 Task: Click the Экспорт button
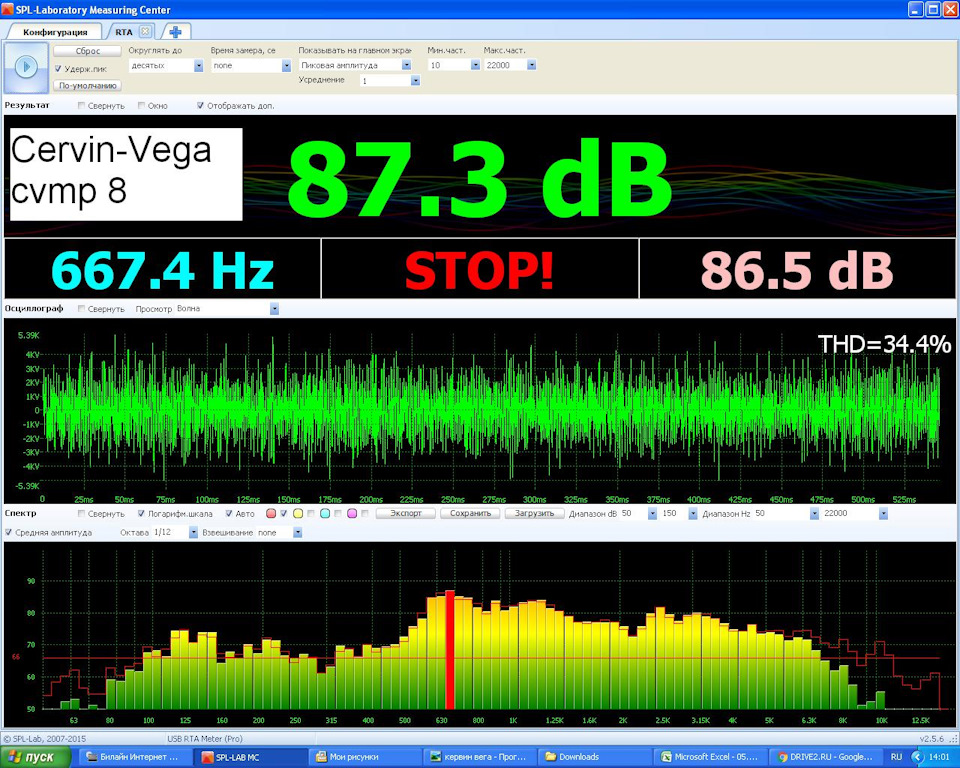coord(406,513)
